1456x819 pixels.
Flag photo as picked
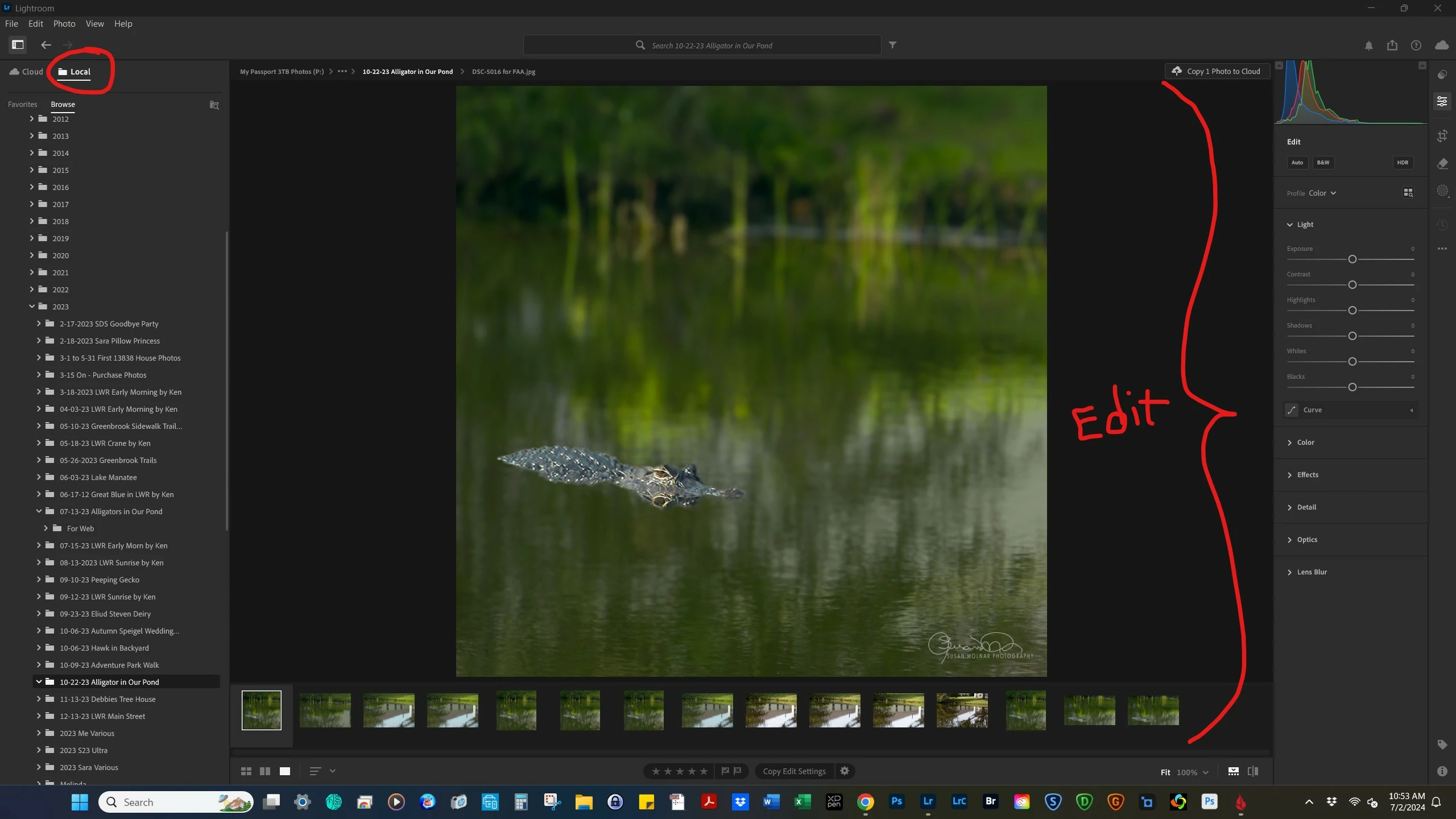pos(725,771)
